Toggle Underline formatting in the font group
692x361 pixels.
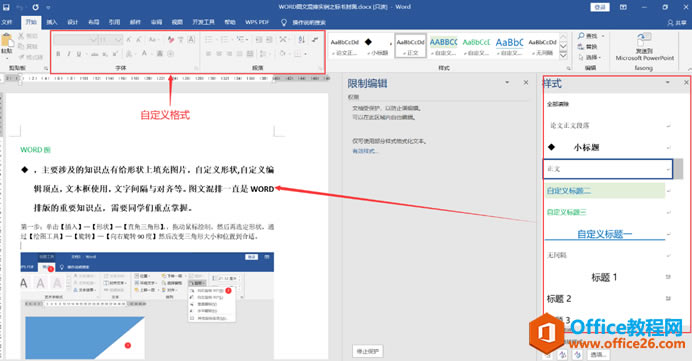[x=79, y=54]
